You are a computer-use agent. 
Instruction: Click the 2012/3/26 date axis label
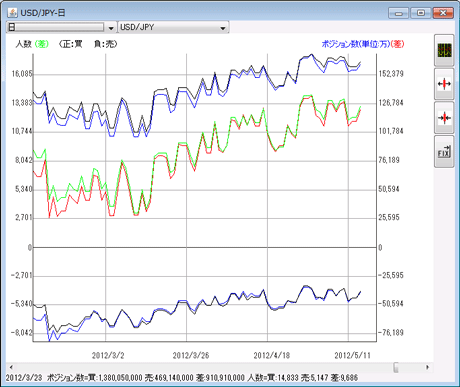191,355
